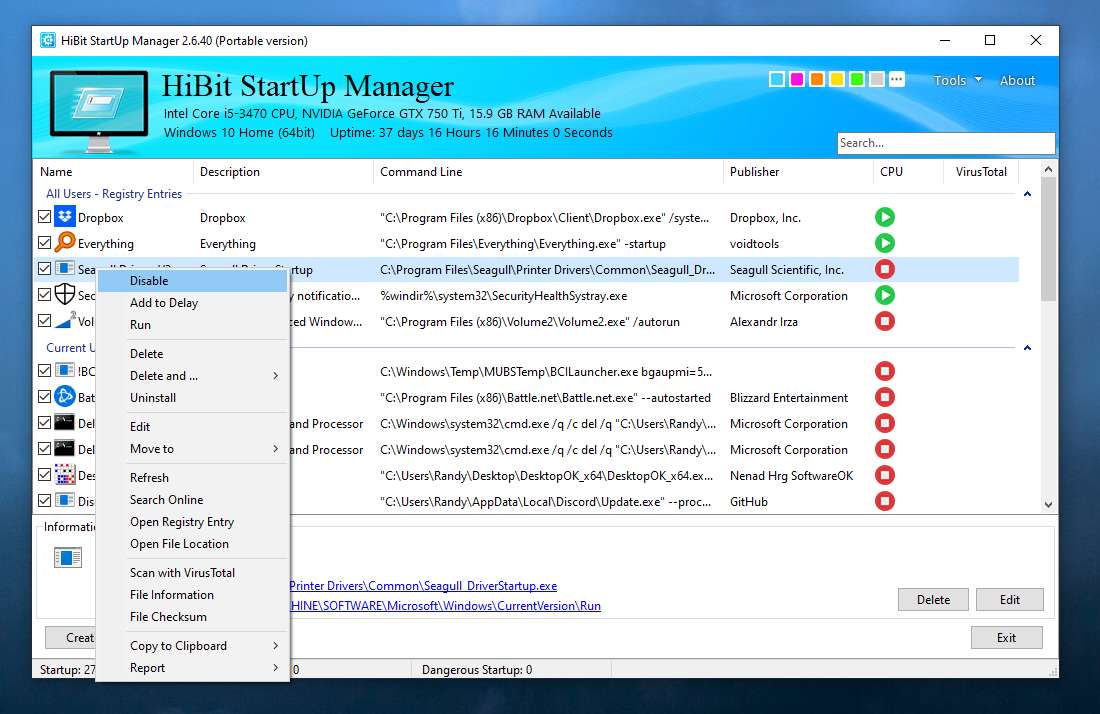
Task: Toggle the BCILauncher startup checkbox
Action: point(44,370)
